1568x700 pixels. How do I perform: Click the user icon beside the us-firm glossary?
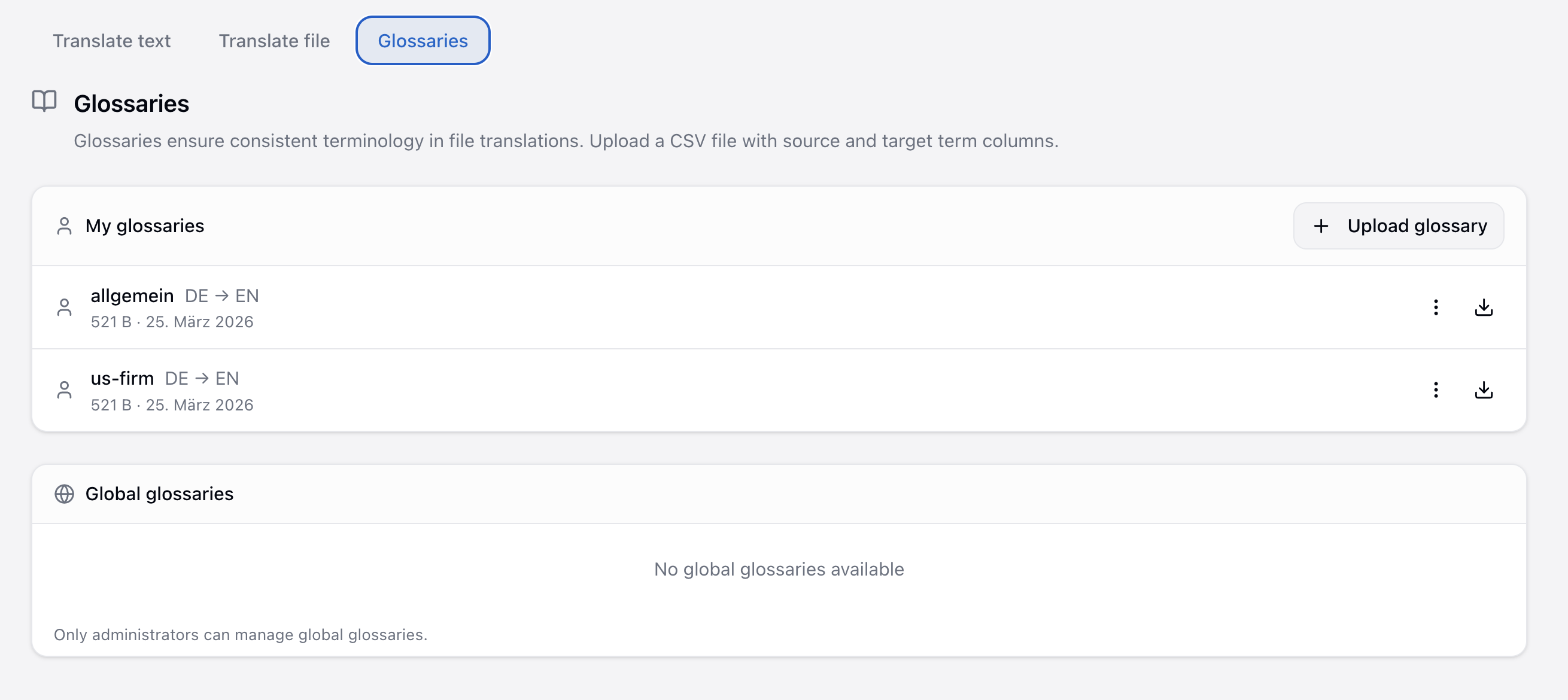pyautogui.click(x=65, y=390)
